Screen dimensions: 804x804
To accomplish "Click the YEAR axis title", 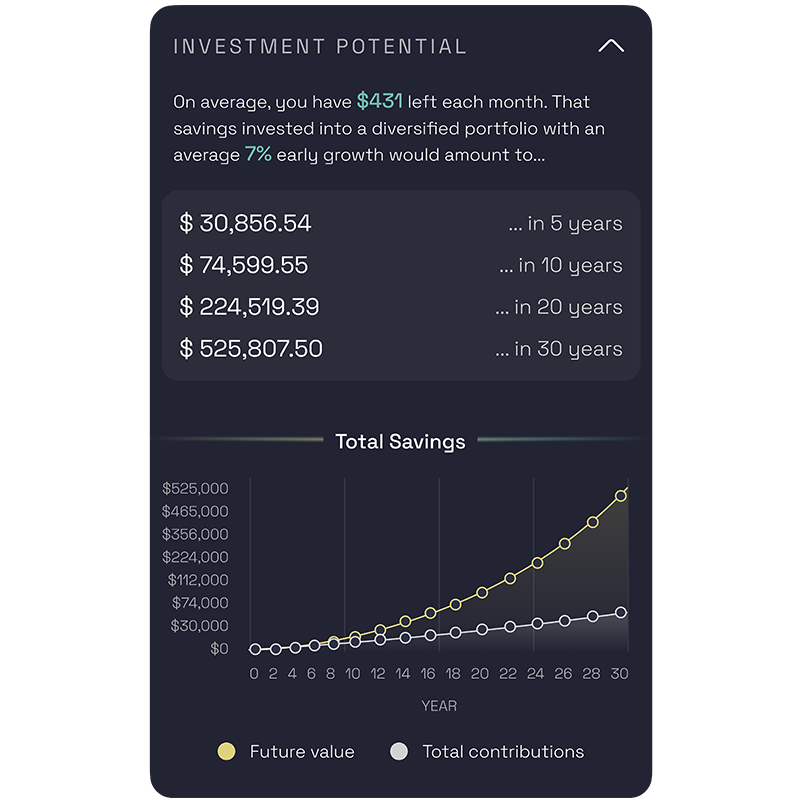I will tap(439, 706).
